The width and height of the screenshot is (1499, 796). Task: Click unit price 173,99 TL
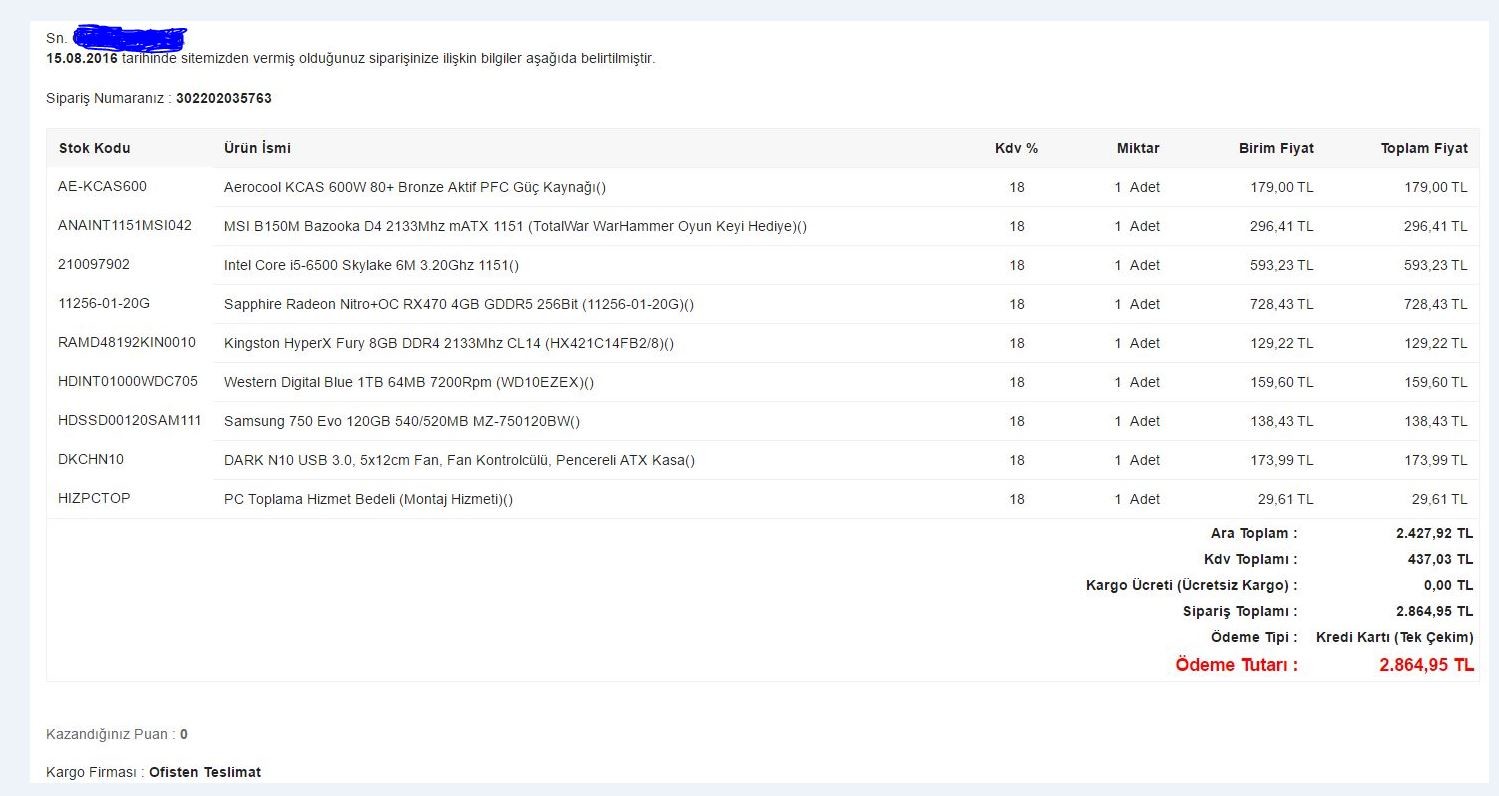click(x=1282, y=460)
